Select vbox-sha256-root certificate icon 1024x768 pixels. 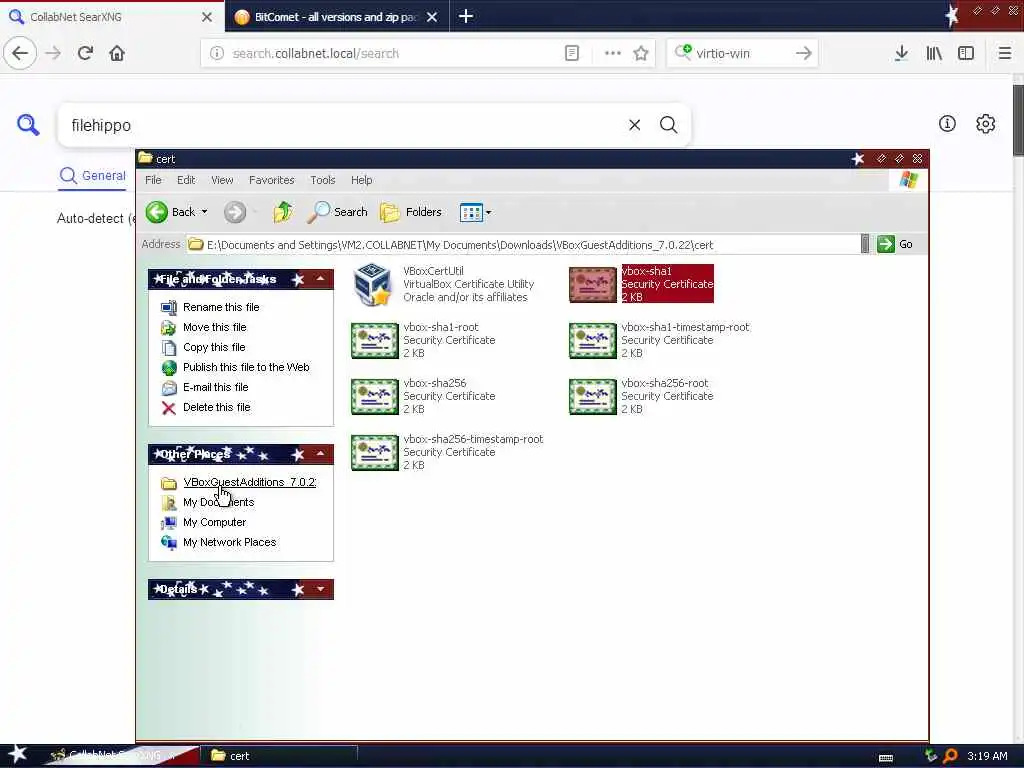point(592,397)
